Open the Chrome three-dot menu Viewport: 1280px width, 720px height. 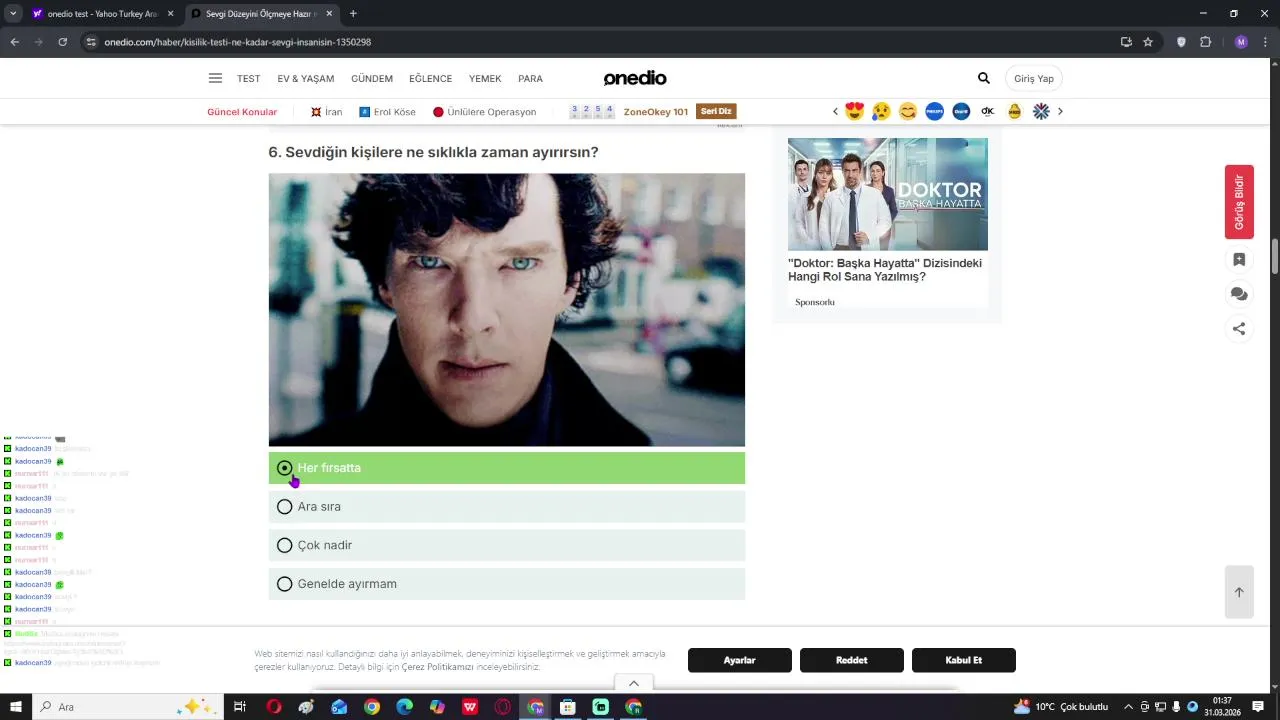pyautogui.click(x=1264, y=42)
